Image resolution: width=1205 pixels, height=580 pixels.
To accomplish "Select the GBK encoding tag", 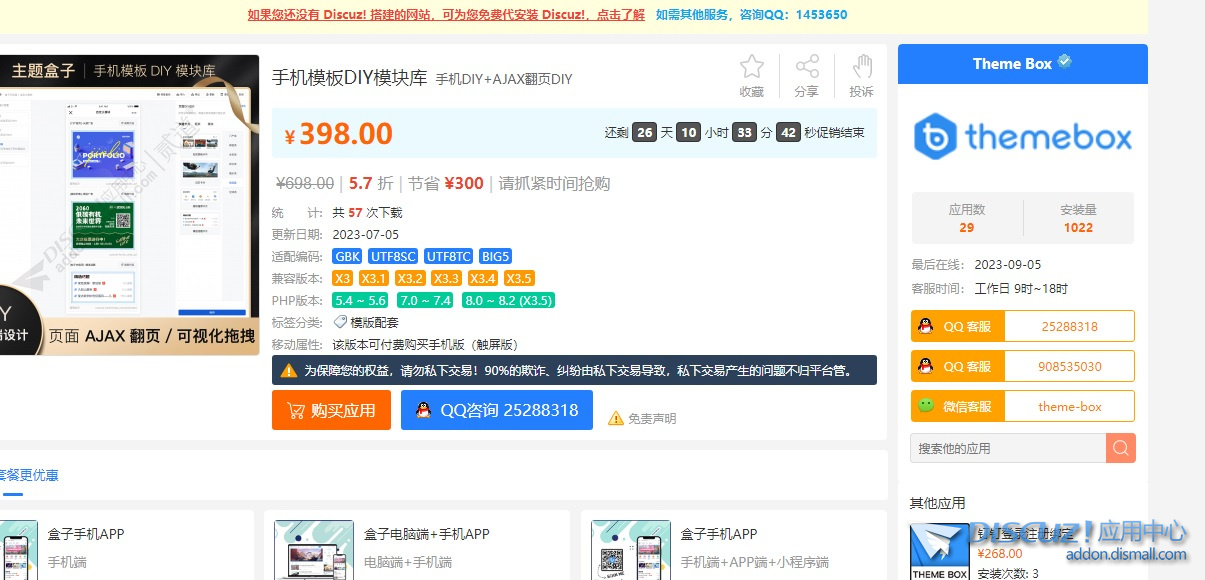I will click(x=347, y=256).
